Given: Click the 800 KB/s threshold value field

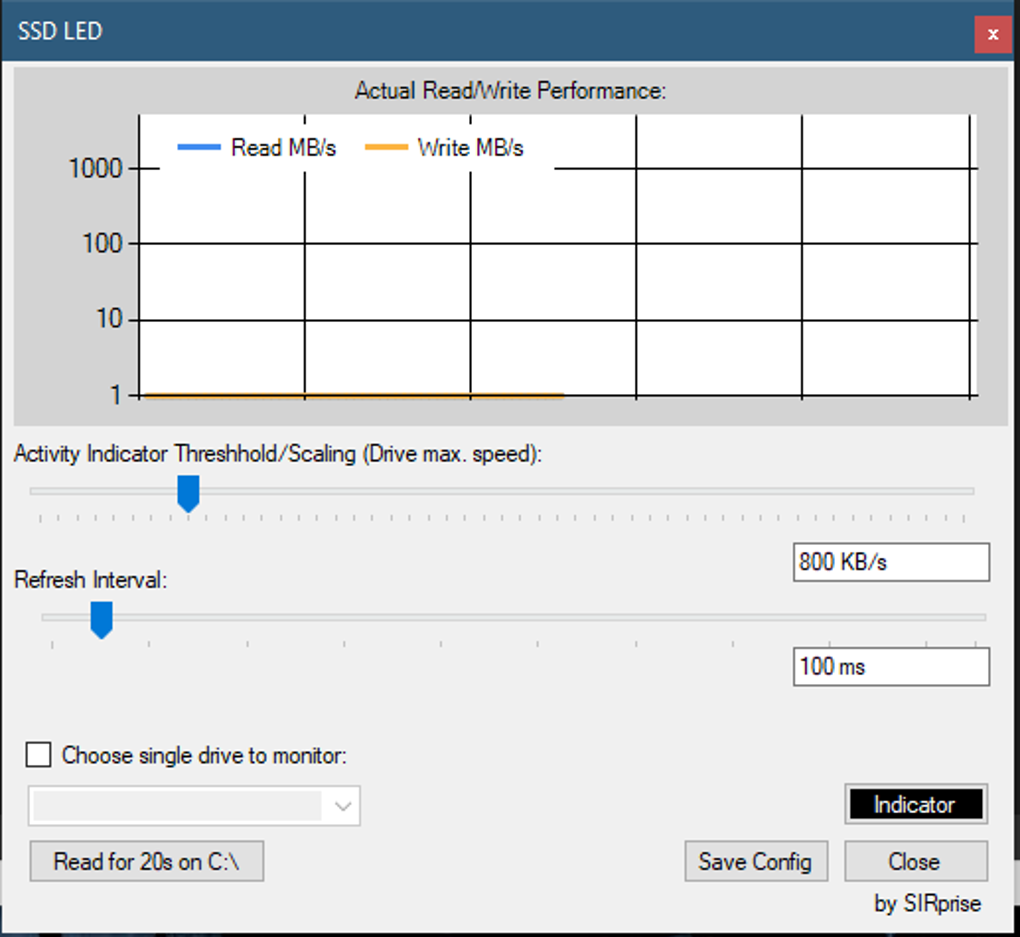Looking at the screenshot, I should click(x=891, y=562).
